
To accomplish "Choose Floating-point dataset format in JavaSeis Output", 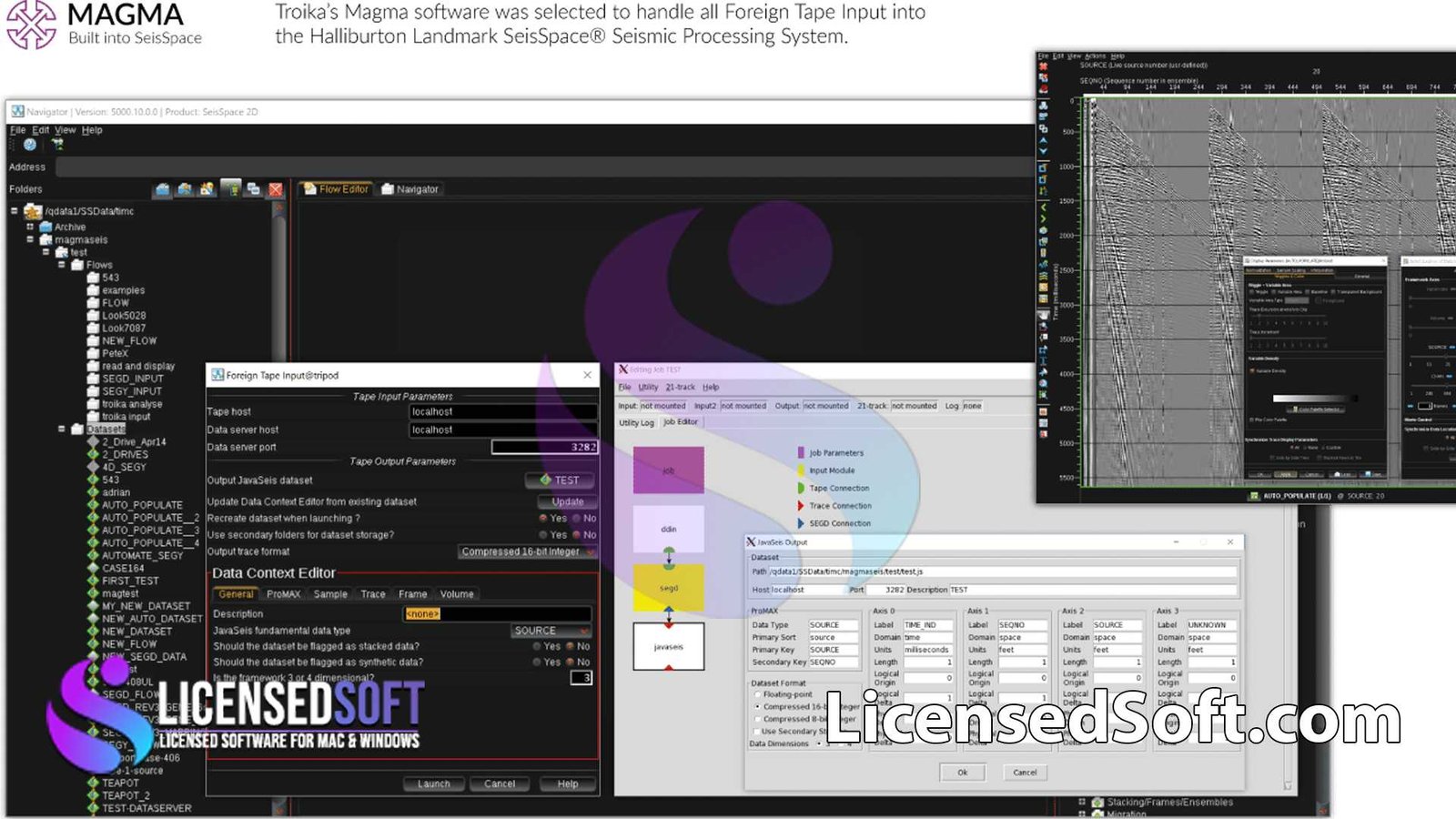I will pos(757,694).
